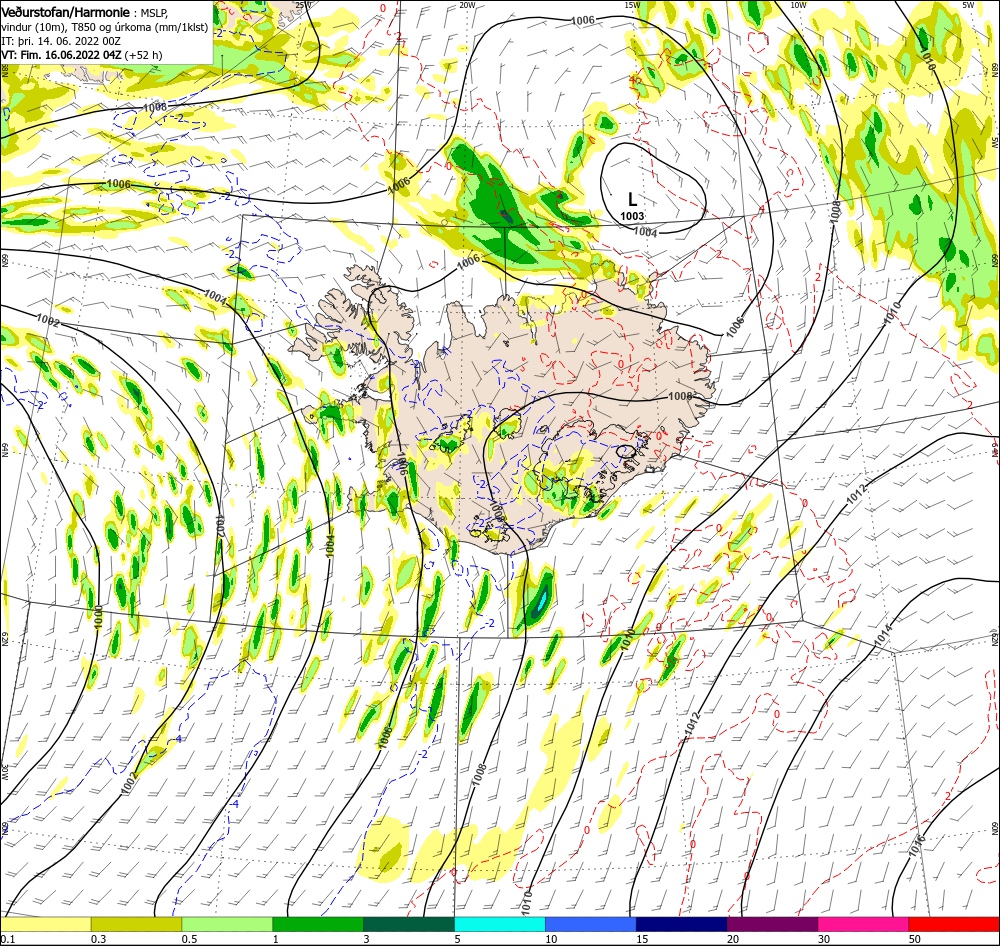
Task: Click the purple 20–30 legend swatch
Action: coord(772,924)
